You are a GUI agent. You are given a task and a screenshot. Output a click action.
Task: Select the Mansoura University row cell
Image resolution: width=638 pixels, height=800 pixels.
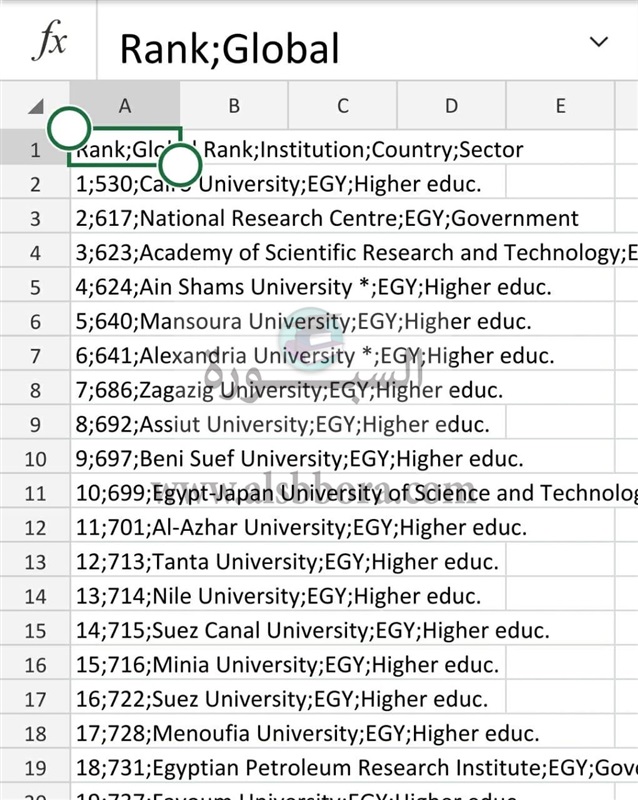125,322
